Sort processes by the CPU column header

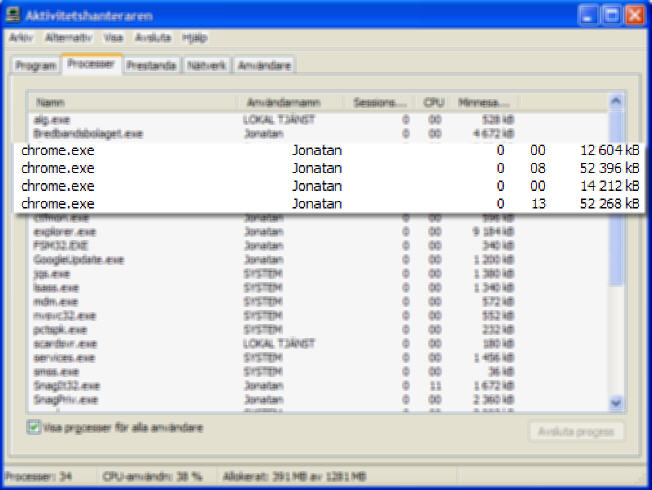coord(432,102)
